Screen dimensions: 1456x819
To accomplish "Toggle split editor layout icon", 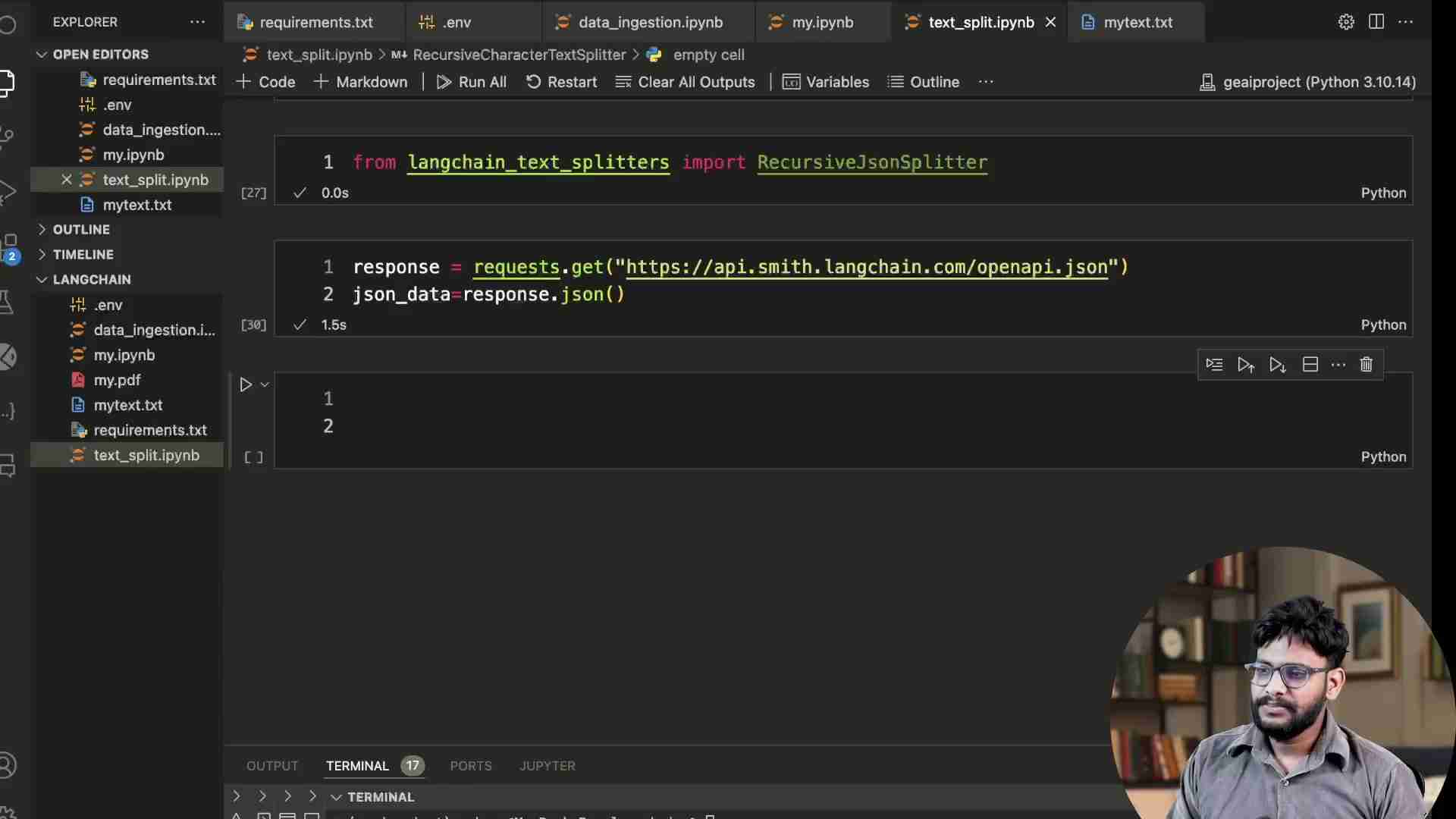I will [1376, 22].
